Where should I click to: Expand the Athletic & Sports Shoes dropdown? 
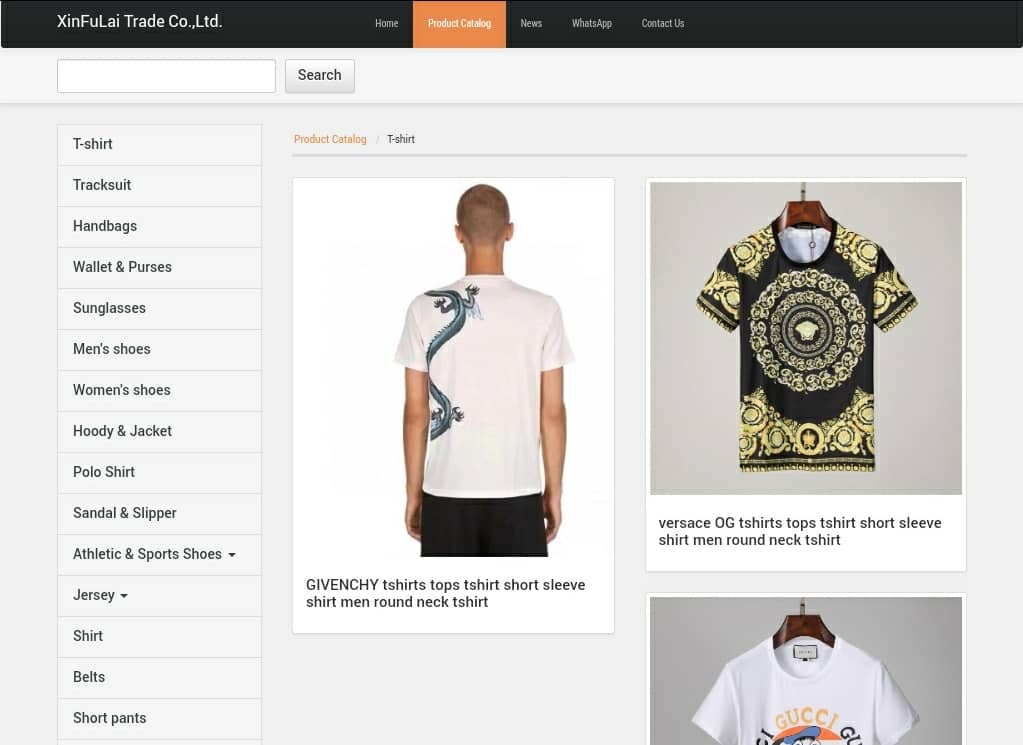tap(159, 555)
